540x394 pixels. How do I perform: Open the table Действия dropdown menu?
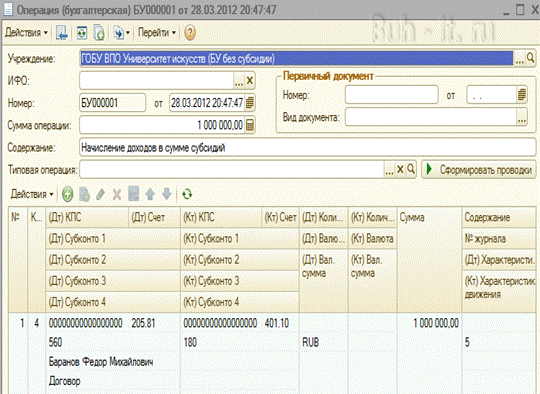tap(32, 195)
